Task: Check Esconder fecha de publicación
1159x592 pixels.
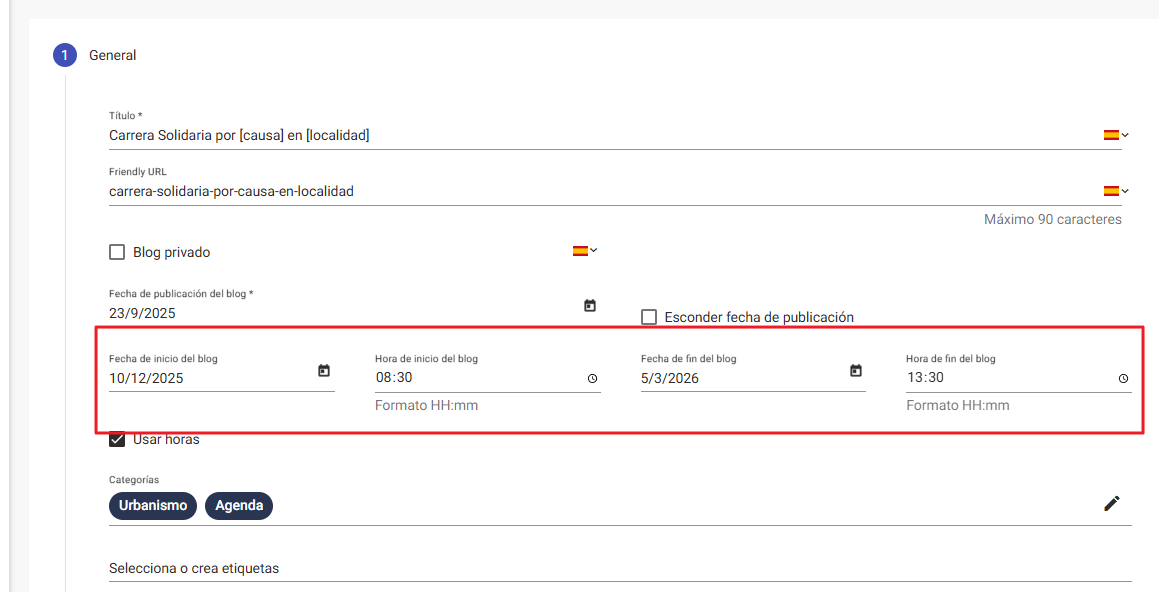Action: [x=649, y=317]
